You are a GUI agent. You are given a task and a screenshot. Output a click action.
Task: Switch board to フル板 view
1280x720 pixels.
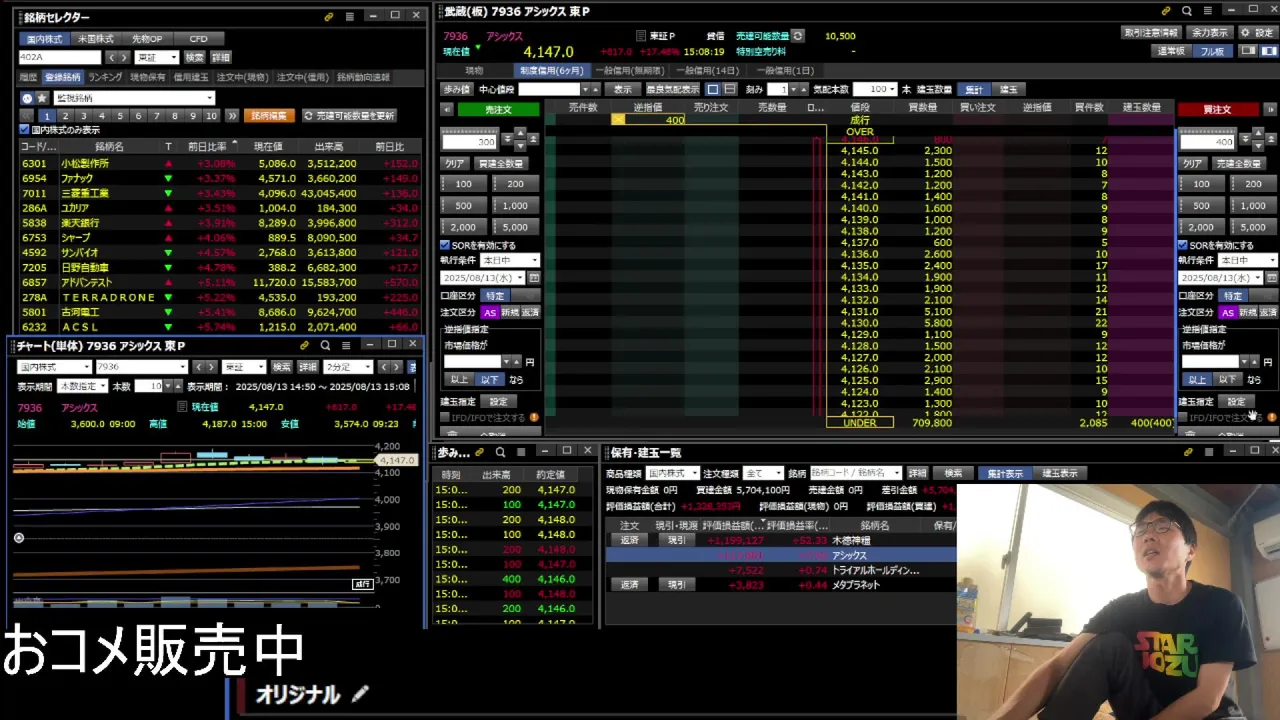pyautogui.click(x=1211, y=51)
